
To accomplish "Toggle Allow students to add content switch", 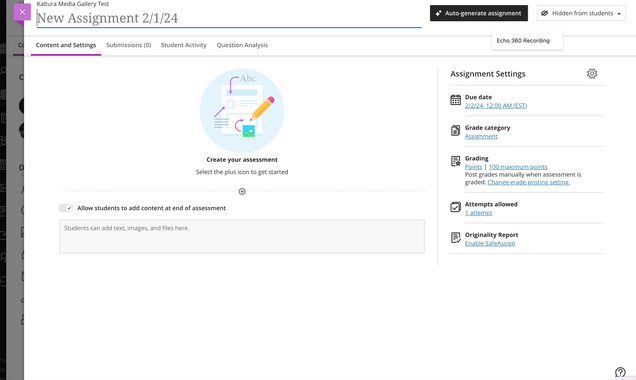I will pos(66,208).
